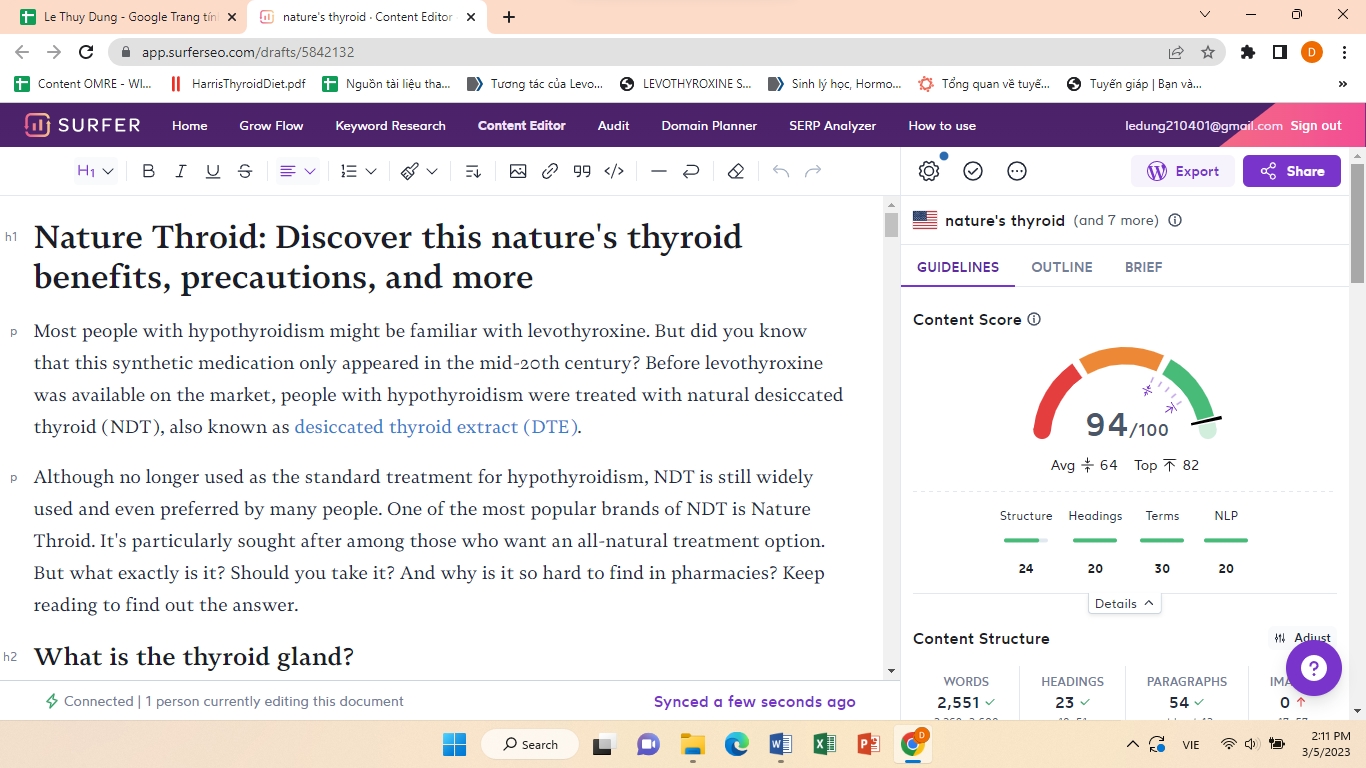Switch to the OUTLINE tab
Viewport: 1366px width, 768px height.
click(x=1062, y=267)
